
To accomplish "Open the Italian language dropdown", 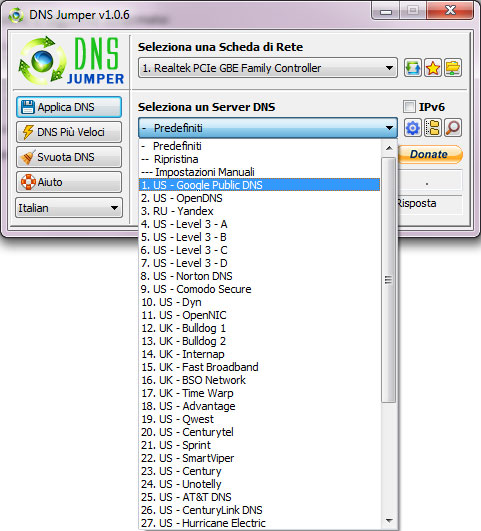I will pos(69,208).
